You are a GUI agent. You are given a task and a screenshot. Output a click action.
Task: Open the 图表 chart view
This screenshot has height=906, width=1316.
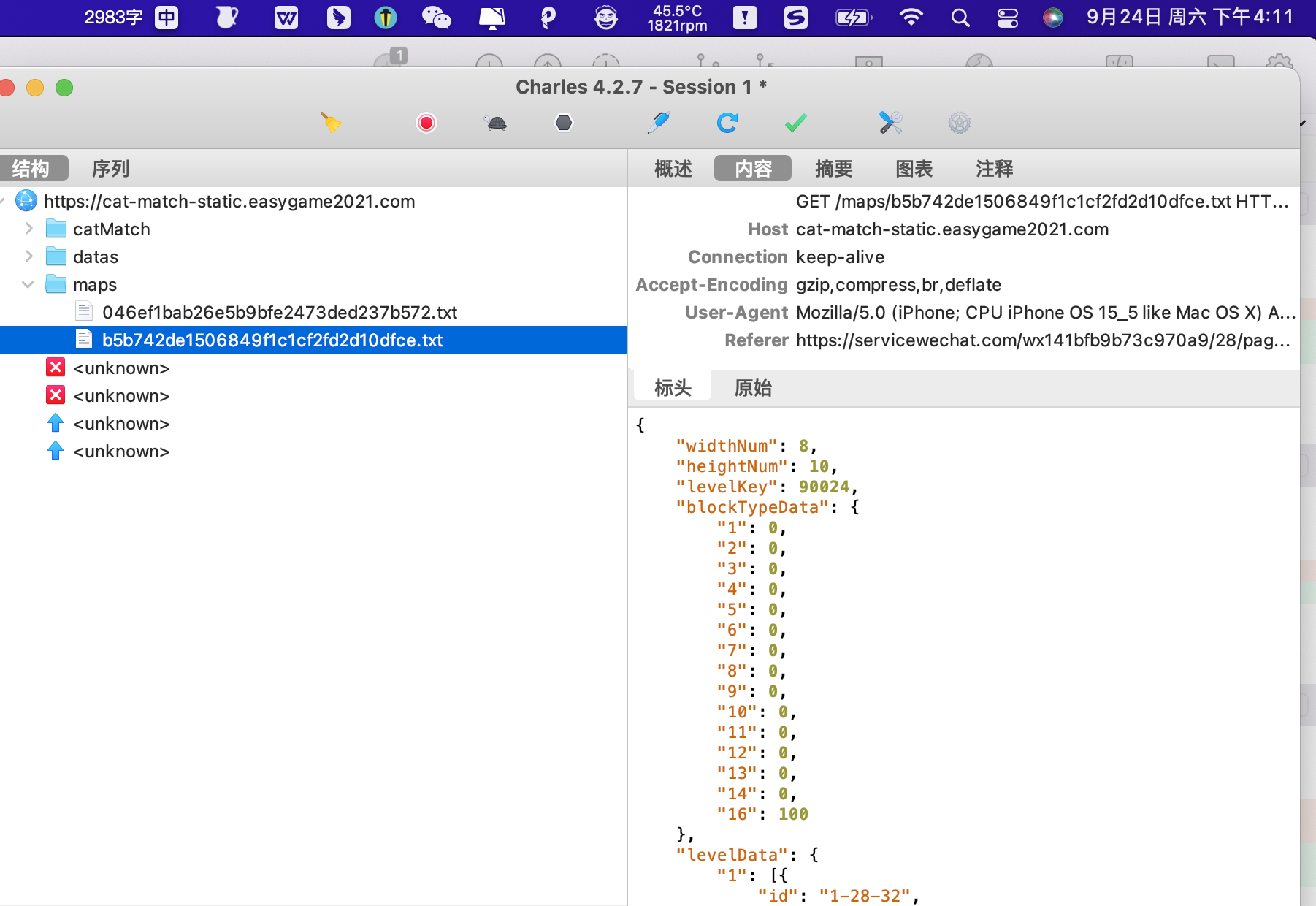[x=914, y=168]
